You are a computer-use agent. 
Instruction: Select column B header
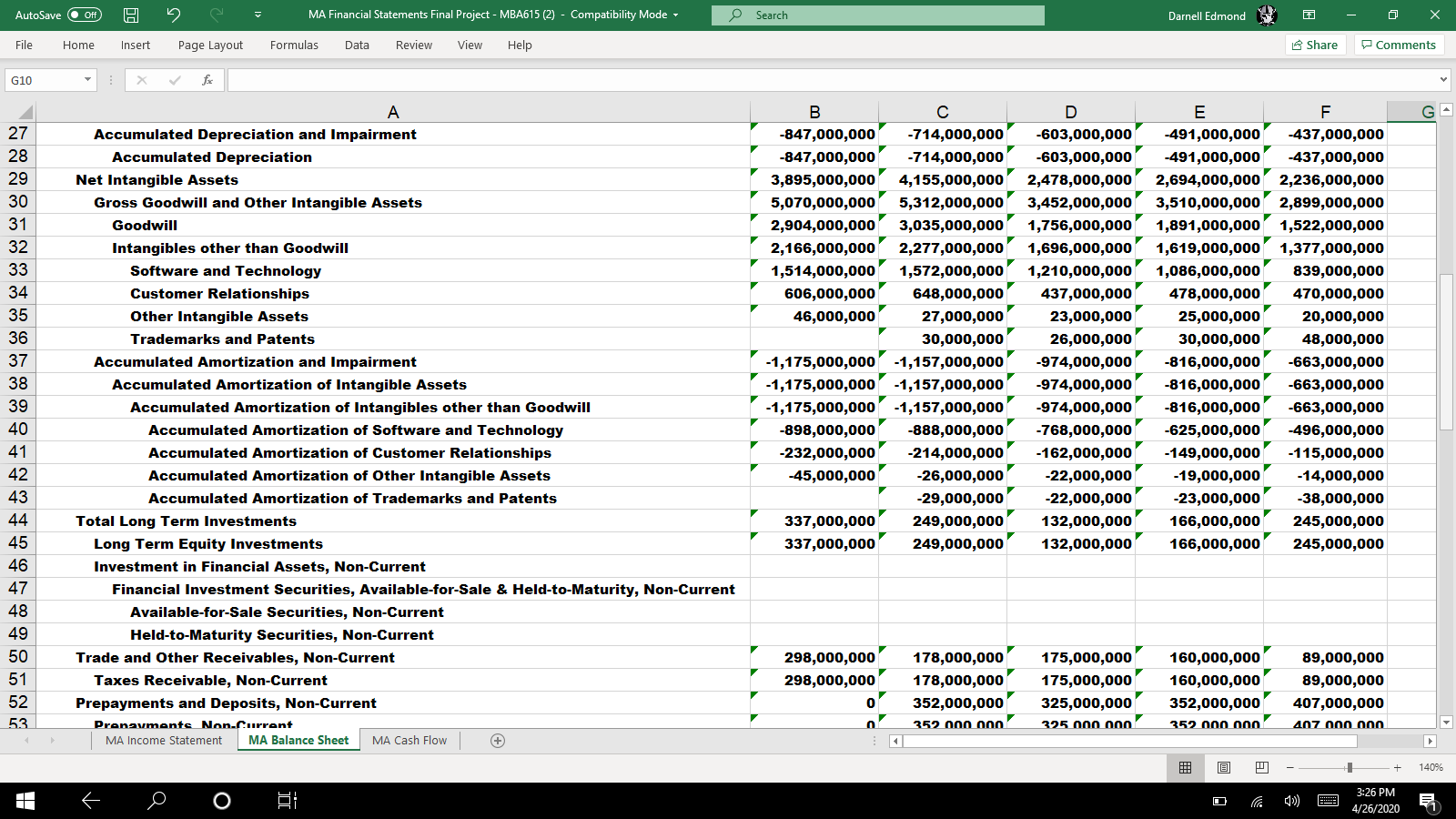[x=814, y=112]
